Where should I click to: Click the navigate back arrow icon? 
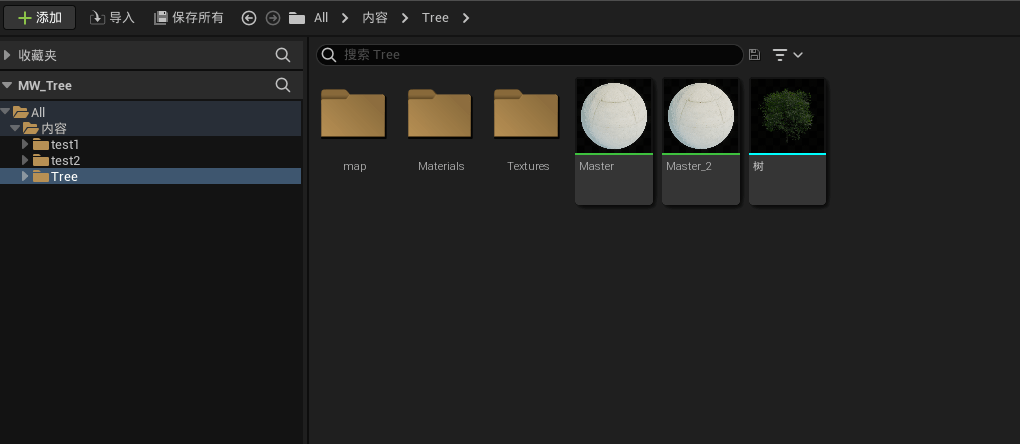coord(249,18)
